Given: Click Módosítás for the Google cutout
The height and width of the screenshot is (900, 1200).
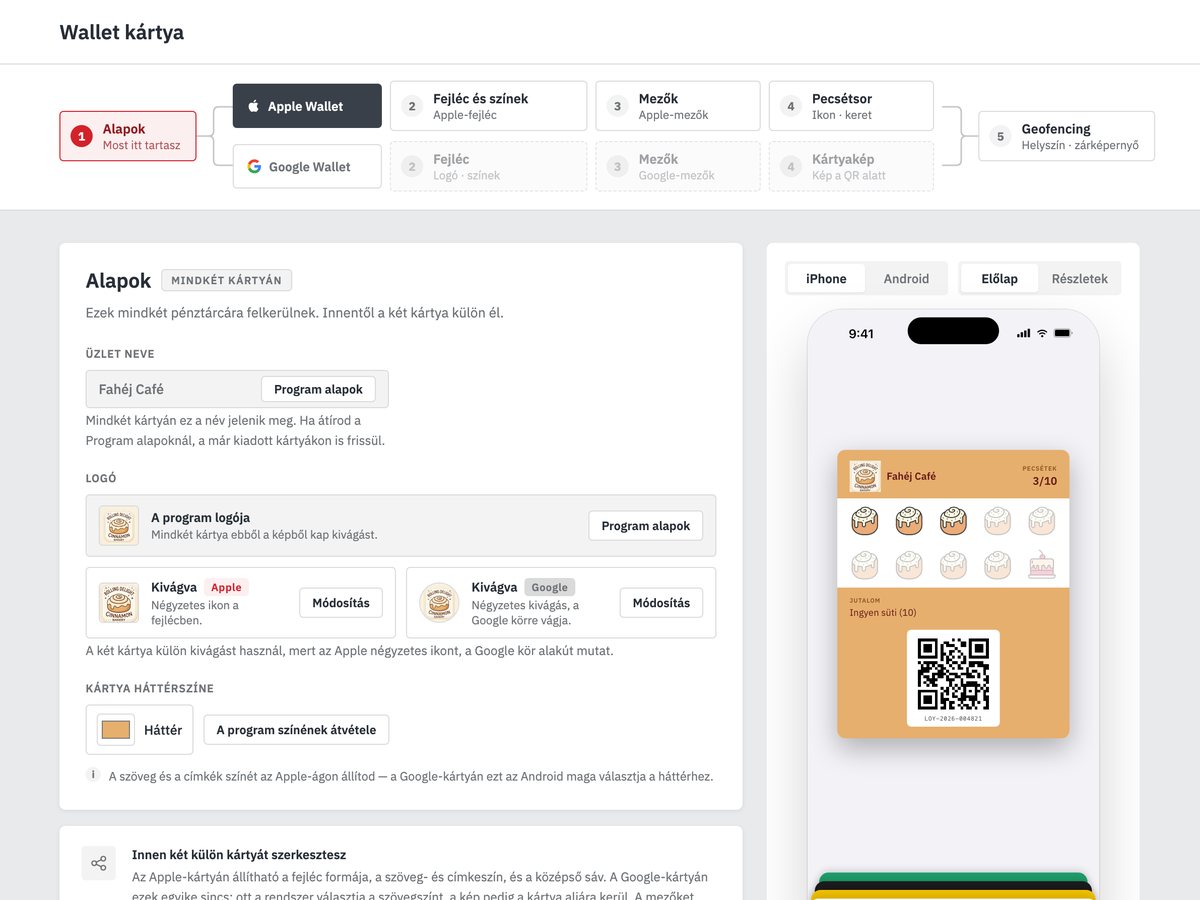Looking at the screenshot, I should (x=661, y=603).
